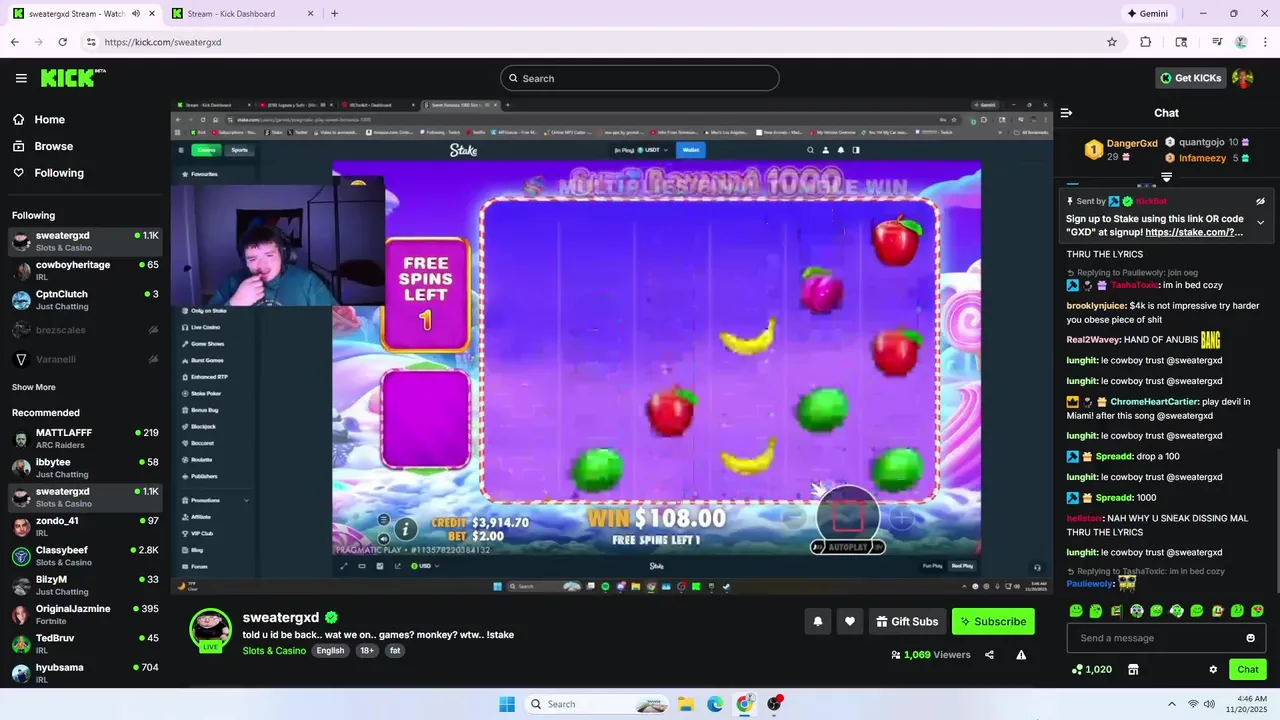
Task: Hide the pinned KickBot message
Action: click(1260, 201)
